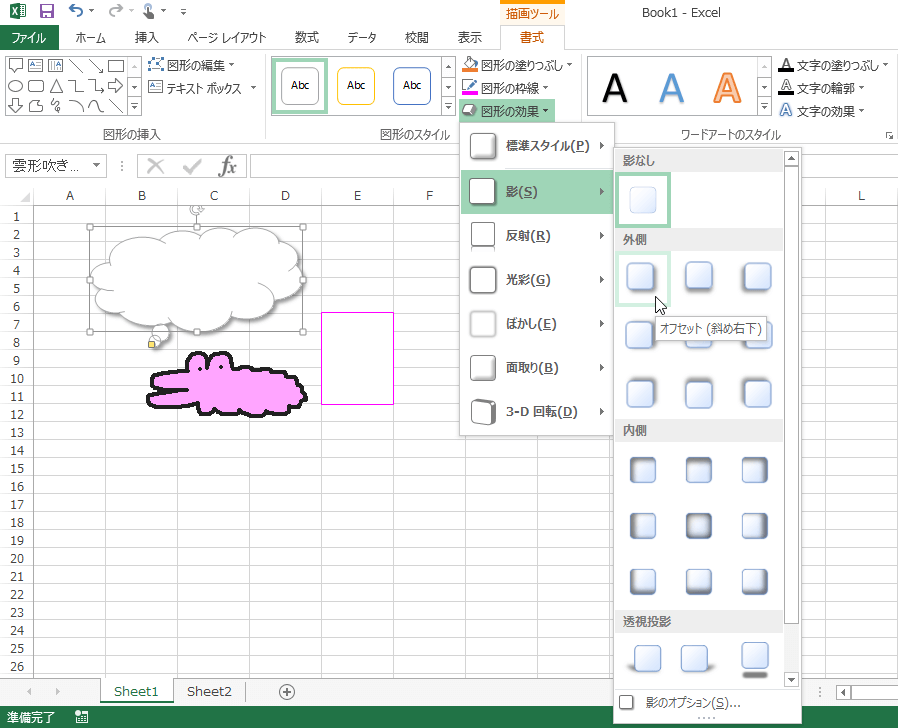The width and height of the screenshot is (898, 728).
Task: Select the arrow line shape
Action: tap(96, 65)
